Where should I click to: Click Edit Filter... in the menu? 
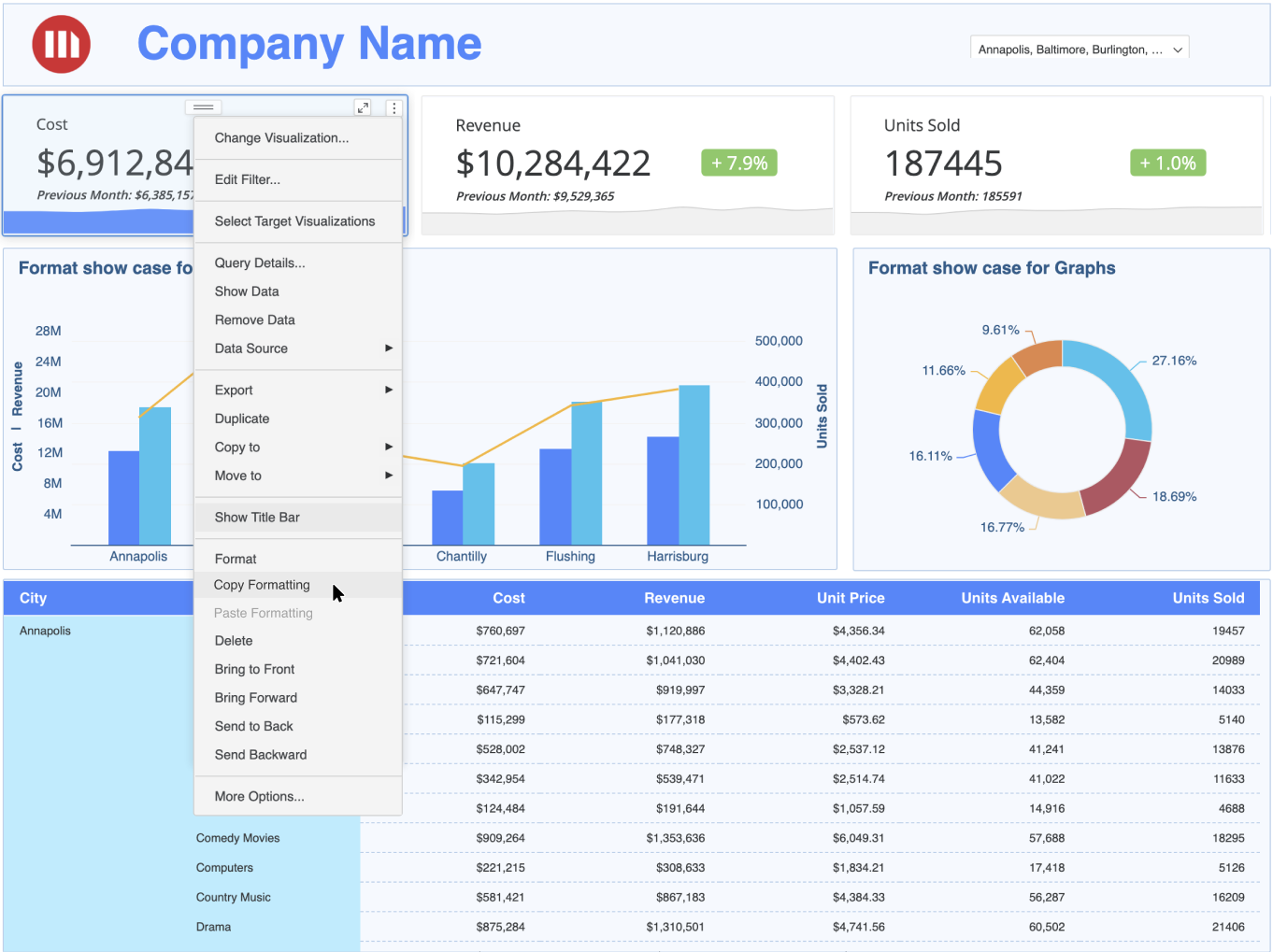[x=247, y=179]
